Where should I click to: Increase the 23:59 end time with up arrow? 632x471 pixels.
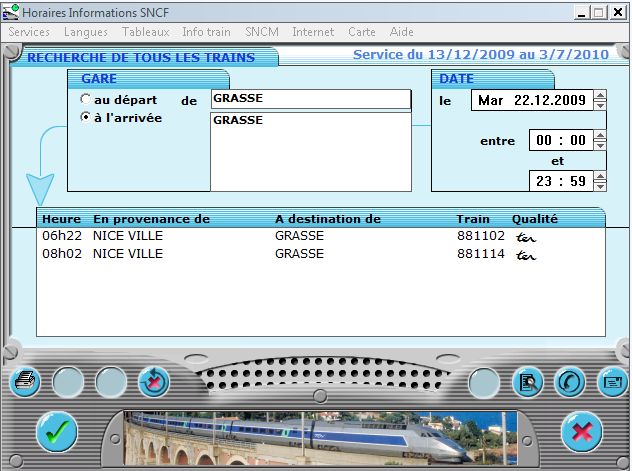[x=600, y=176]
